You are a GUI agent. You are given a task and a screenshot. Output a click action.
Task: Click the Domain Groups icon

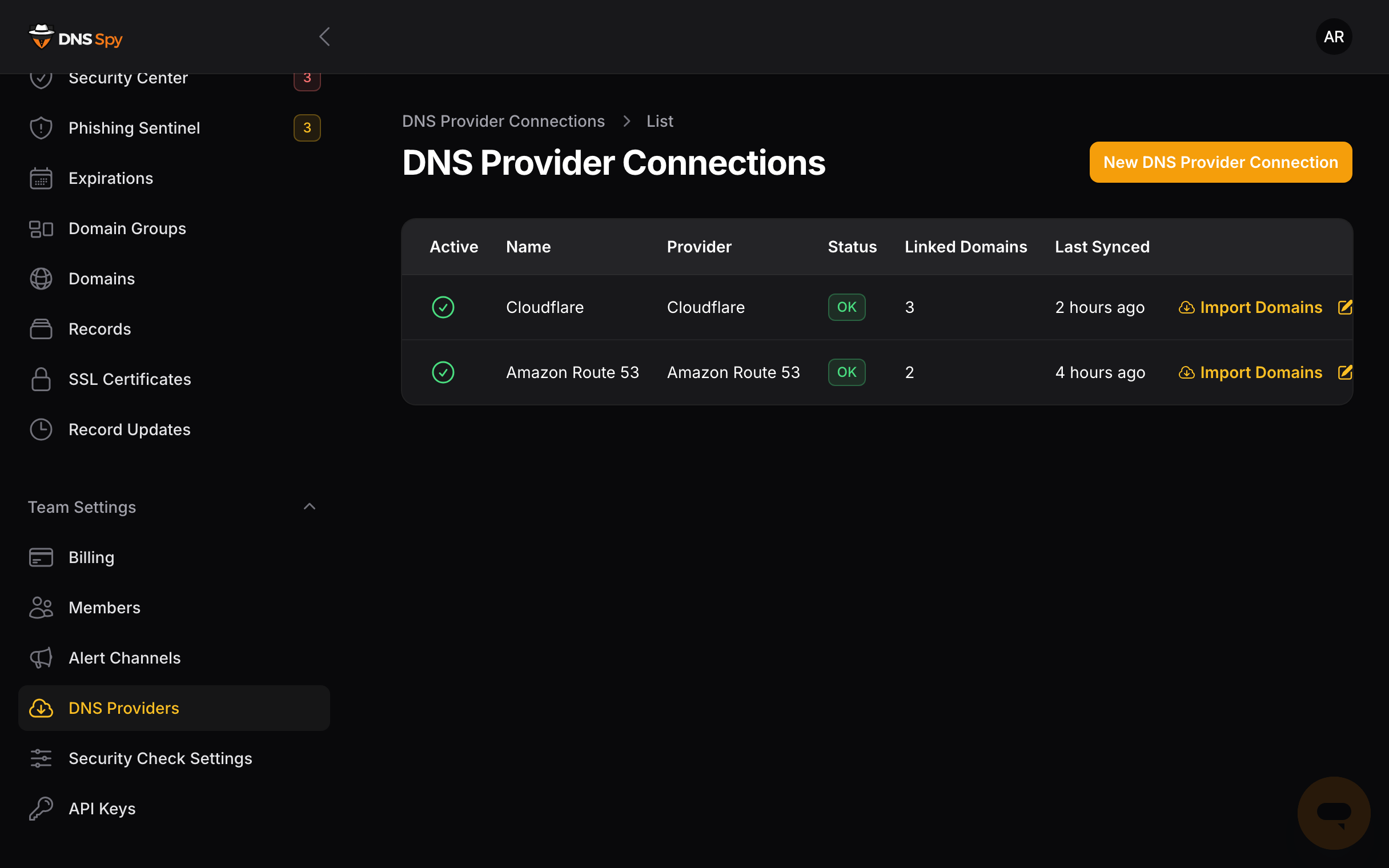click(x=41, y=228)
